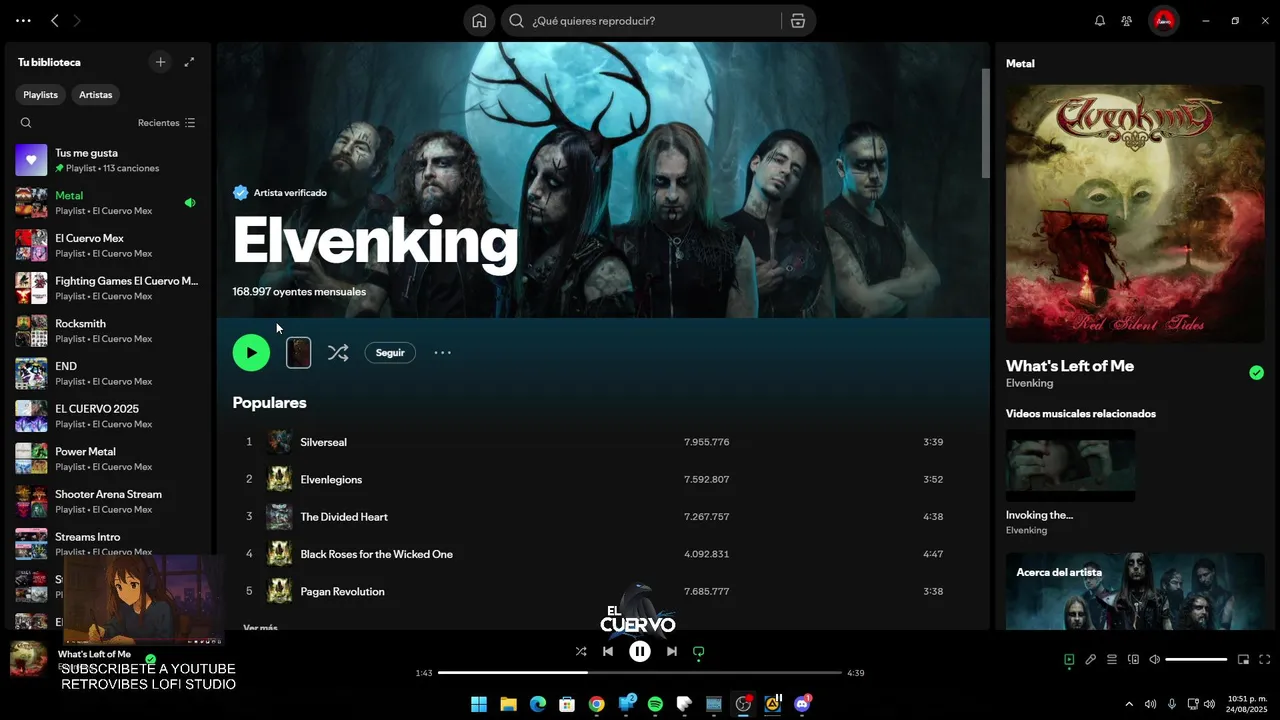
Task: Skip to previous track
Action: 608,651
